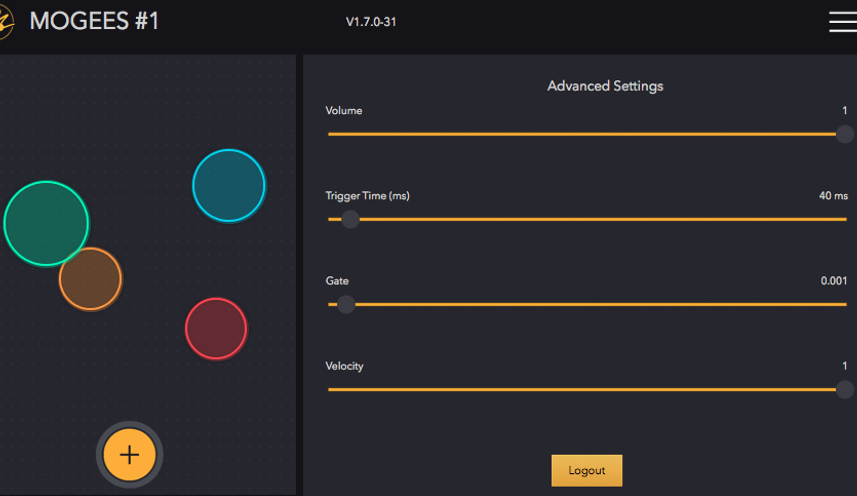This screenshot has height=496, width=857.
Task: Click the V1.7.0-31 version text
Action: click(x=371, y=22)
